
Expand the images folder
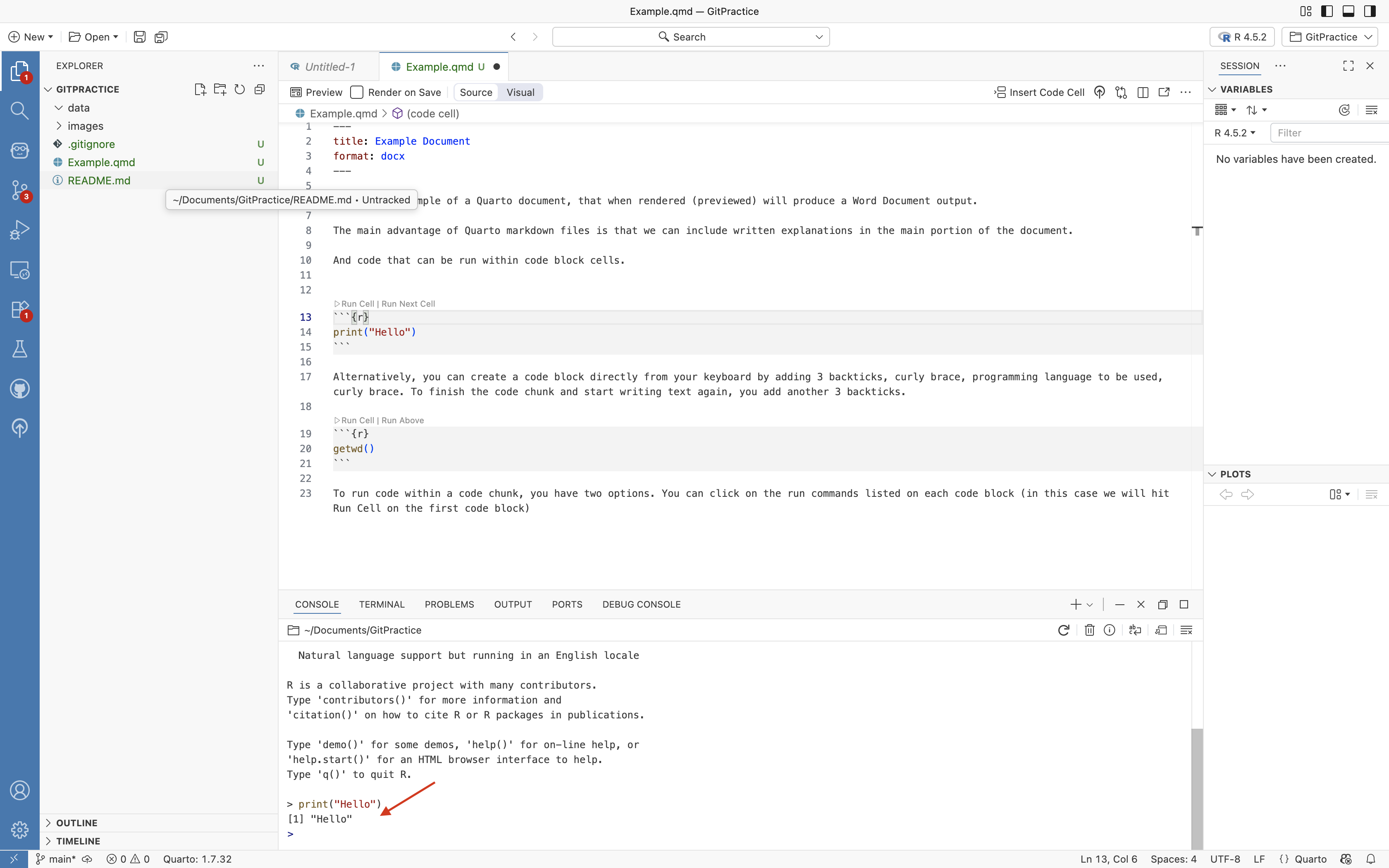(x=85, y=126)
